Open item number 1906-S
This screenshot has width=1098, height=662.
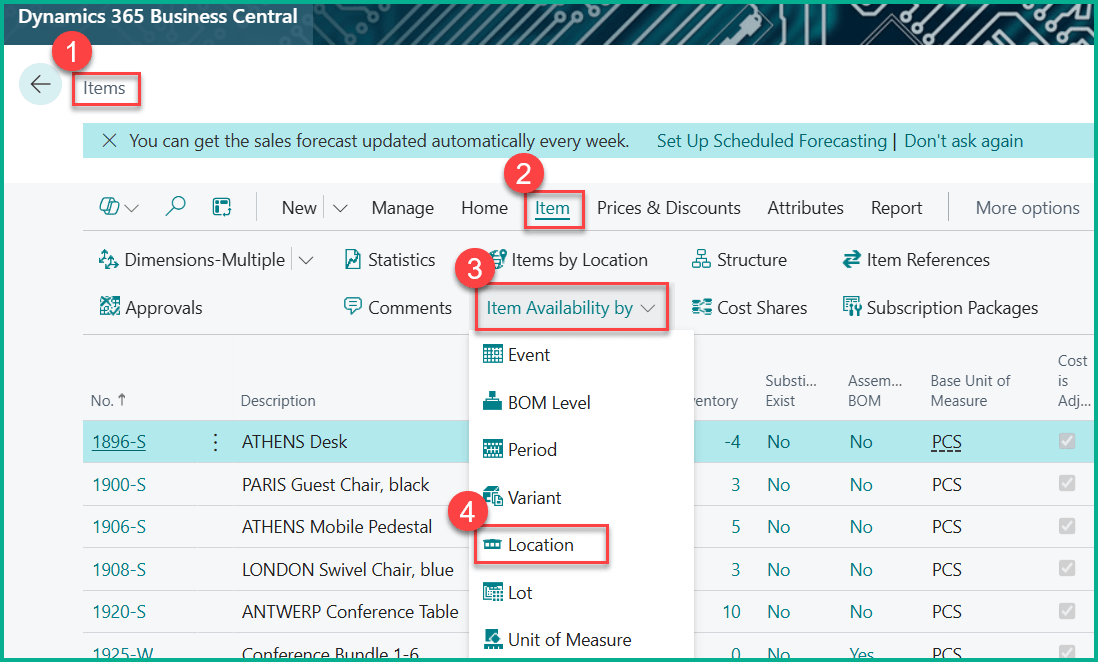click(119, 527)
